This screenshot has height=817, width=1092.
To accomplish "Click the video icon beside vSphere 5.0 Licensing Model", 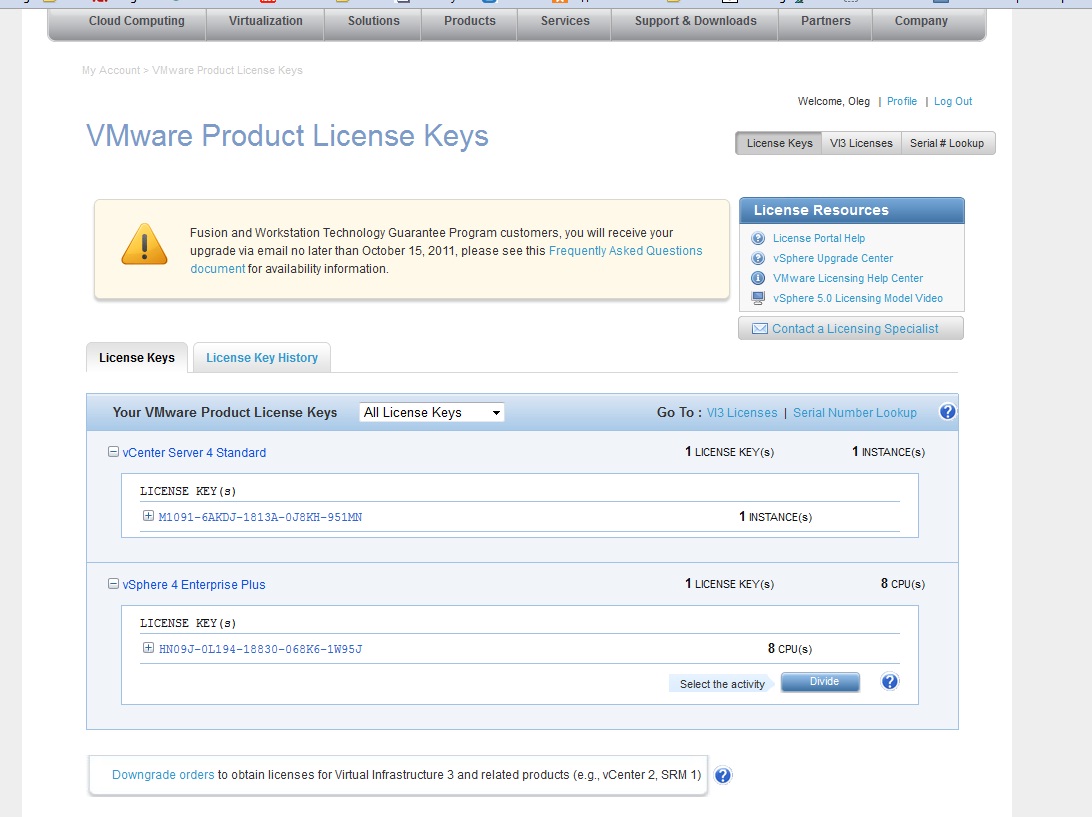I will (x=758, y=298).
